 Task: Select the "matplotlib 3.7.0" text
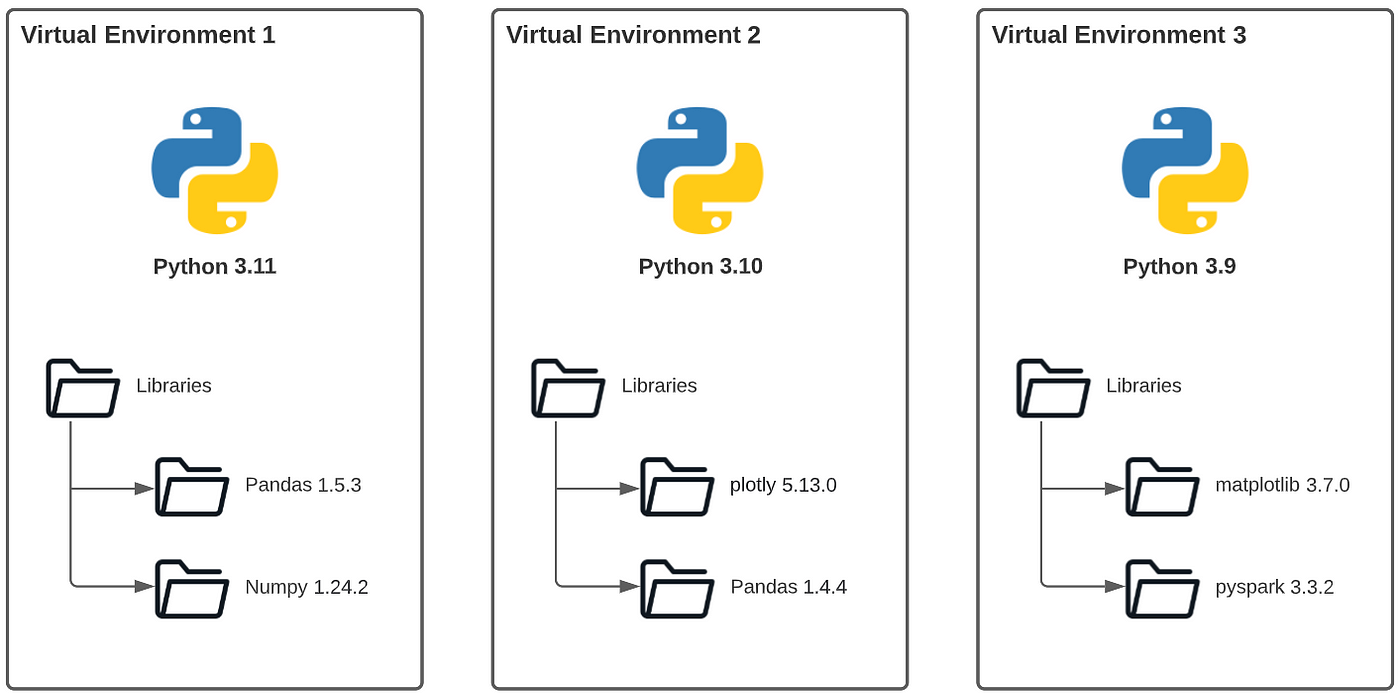pos(1283,486)
